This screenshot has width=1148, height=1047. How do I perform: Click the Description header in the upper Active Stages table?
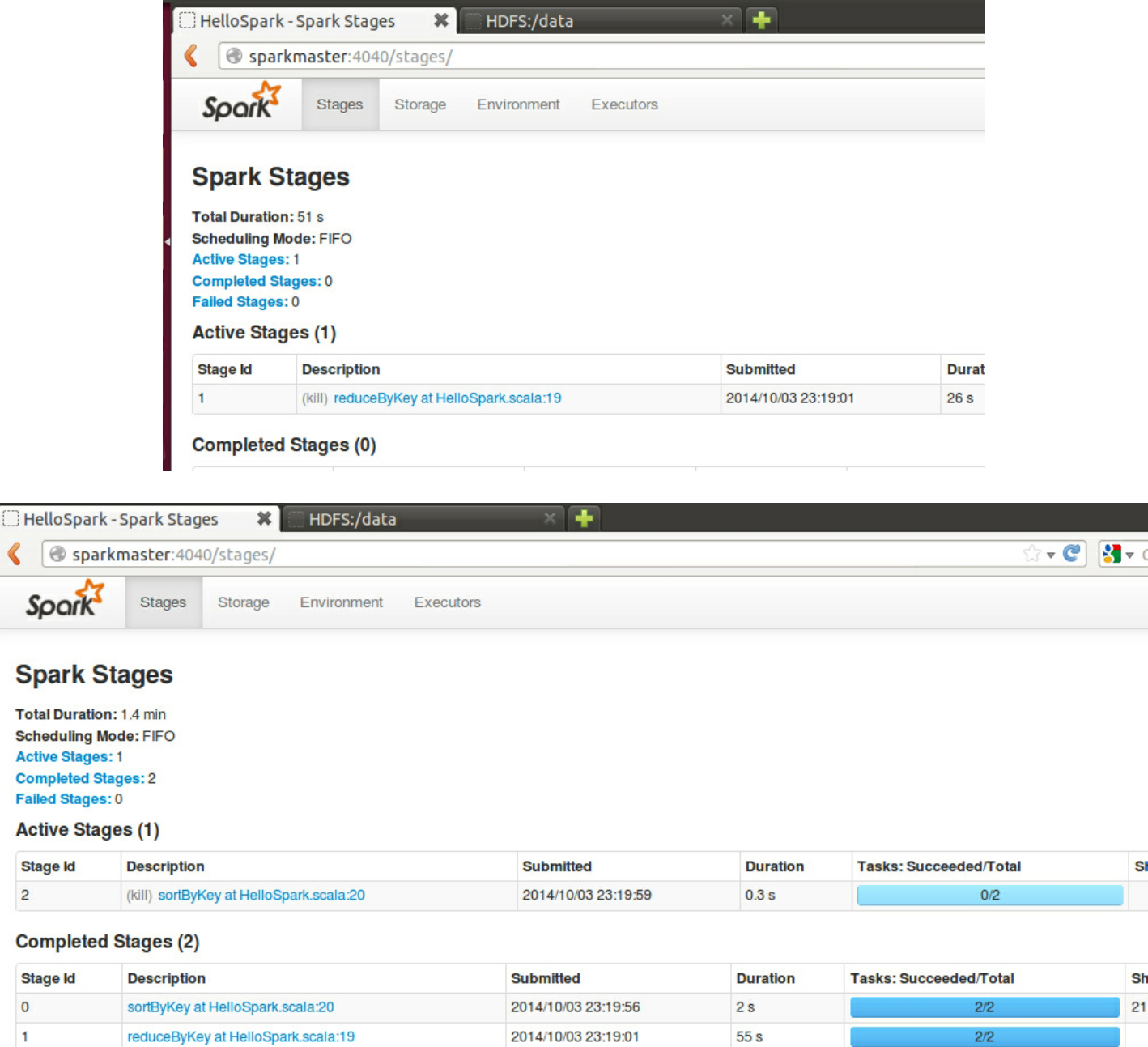pyautogui.click(x=341, y=369)
